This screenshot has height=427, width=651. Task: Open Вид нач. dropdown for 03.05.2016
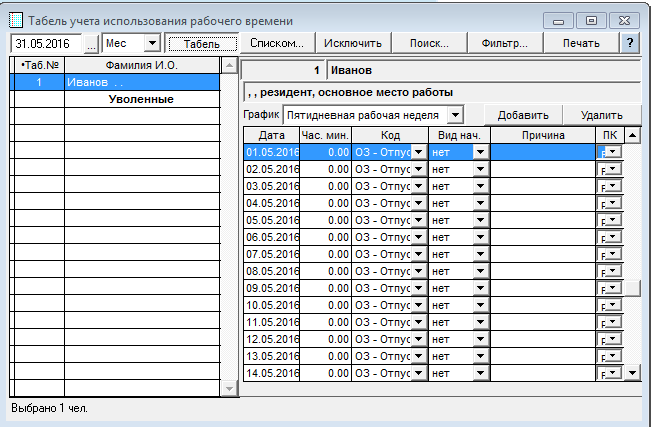point(480,186)
